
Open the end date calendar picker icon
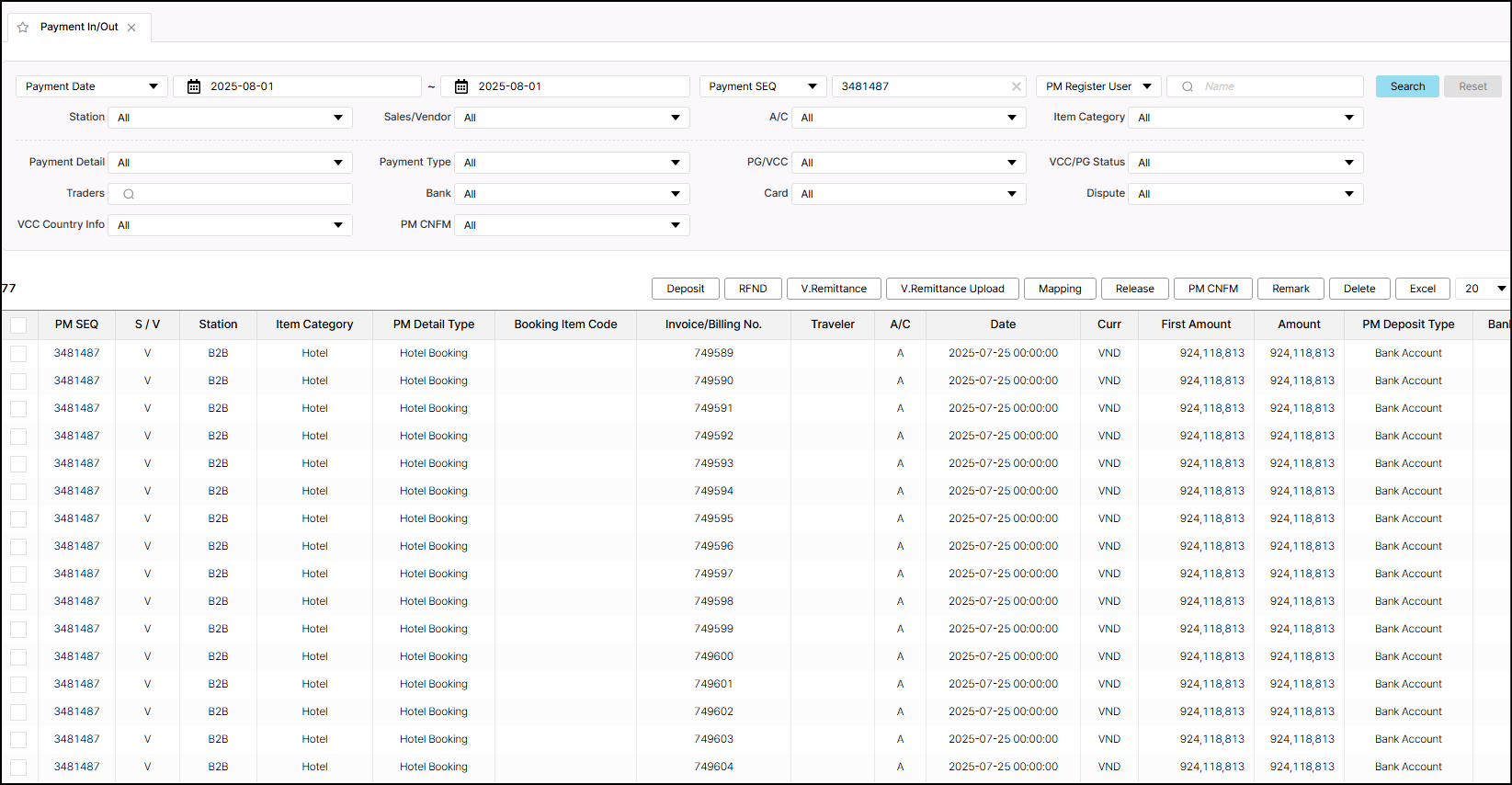click(x=461, y=86)
